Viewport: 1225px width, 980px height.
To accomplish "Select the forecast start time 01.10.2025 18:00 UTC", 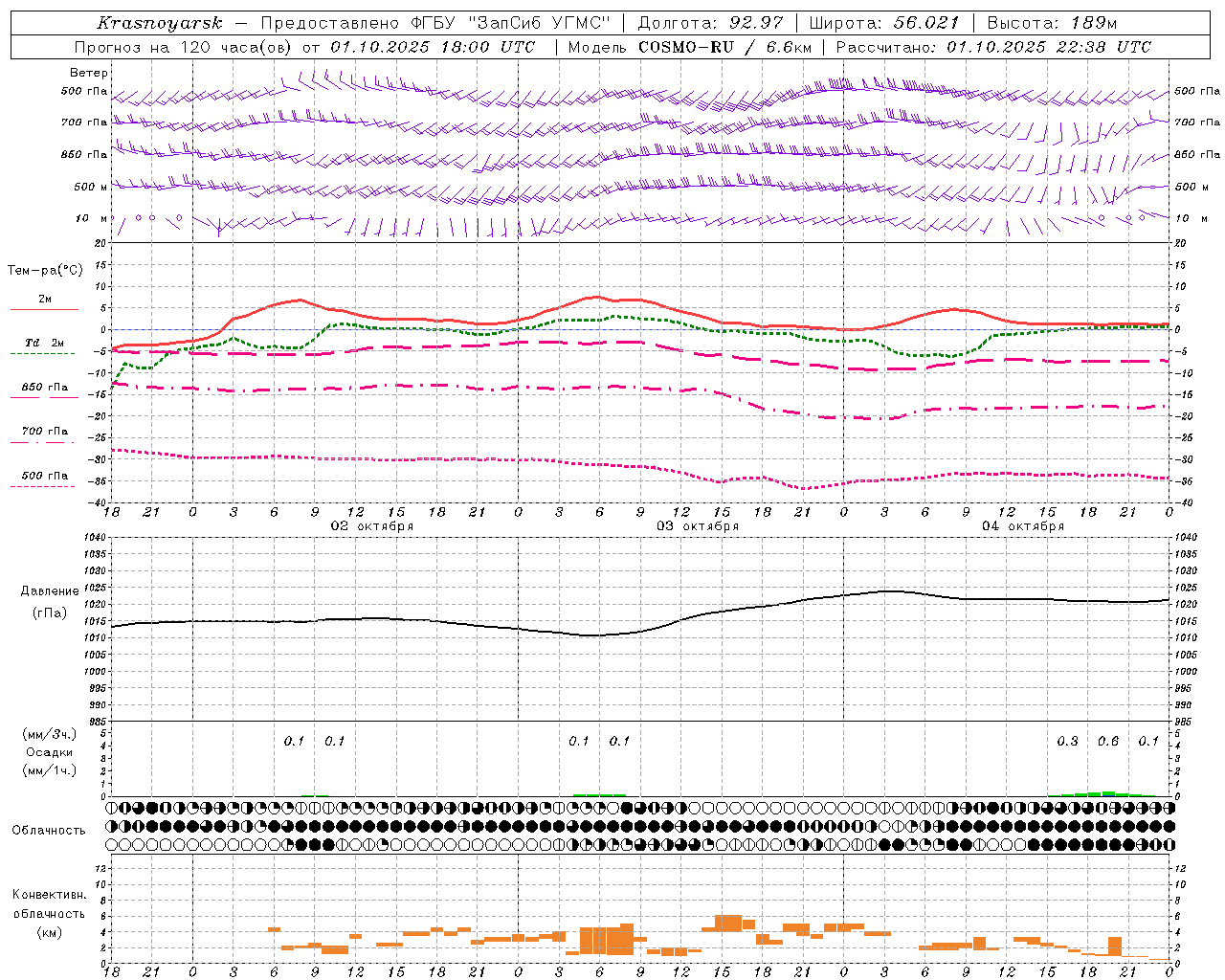I will tap(433, 47).
